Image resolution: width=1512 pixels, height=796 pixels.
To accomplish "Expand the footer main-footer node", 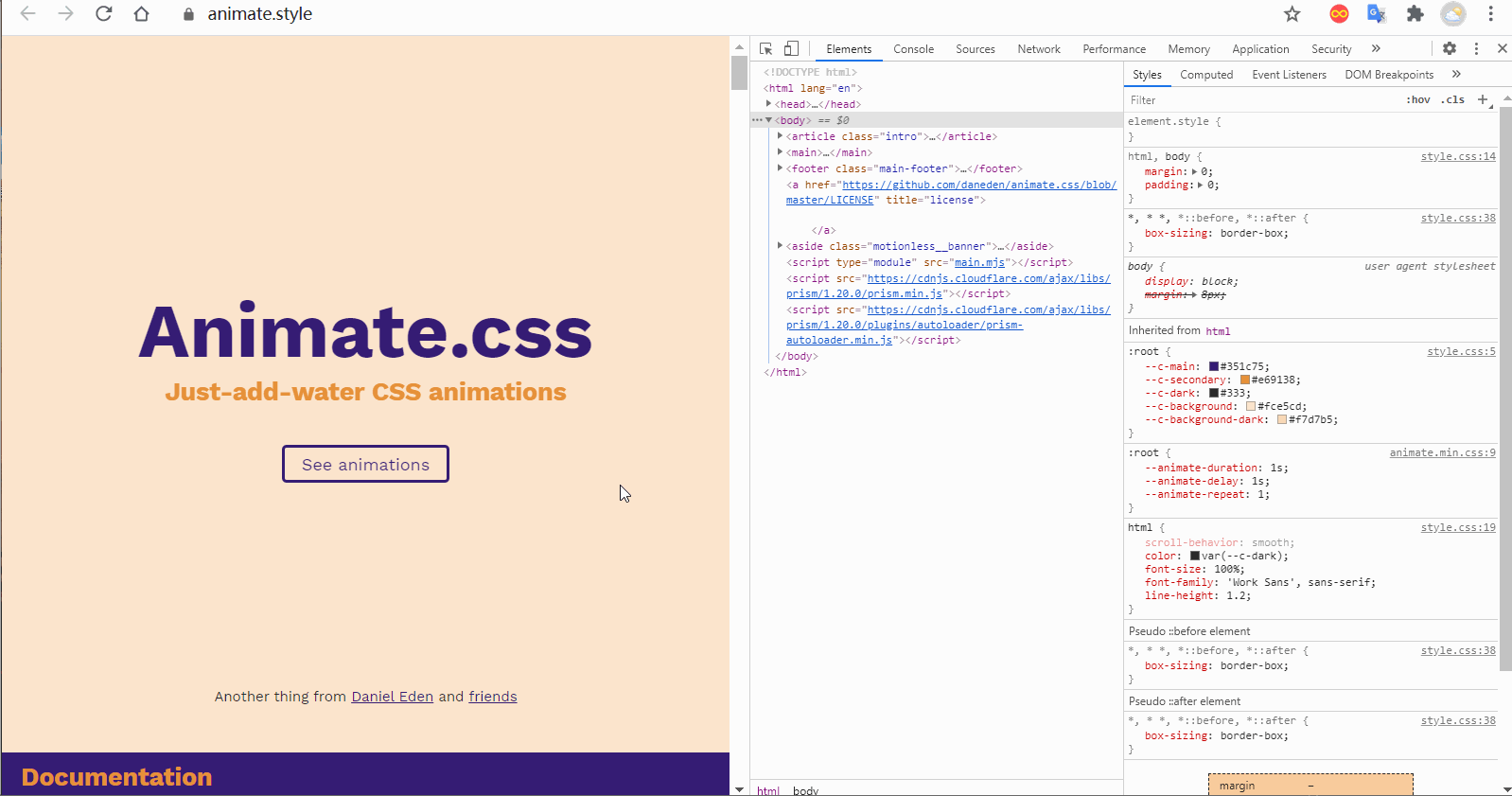I will point(780,168).
